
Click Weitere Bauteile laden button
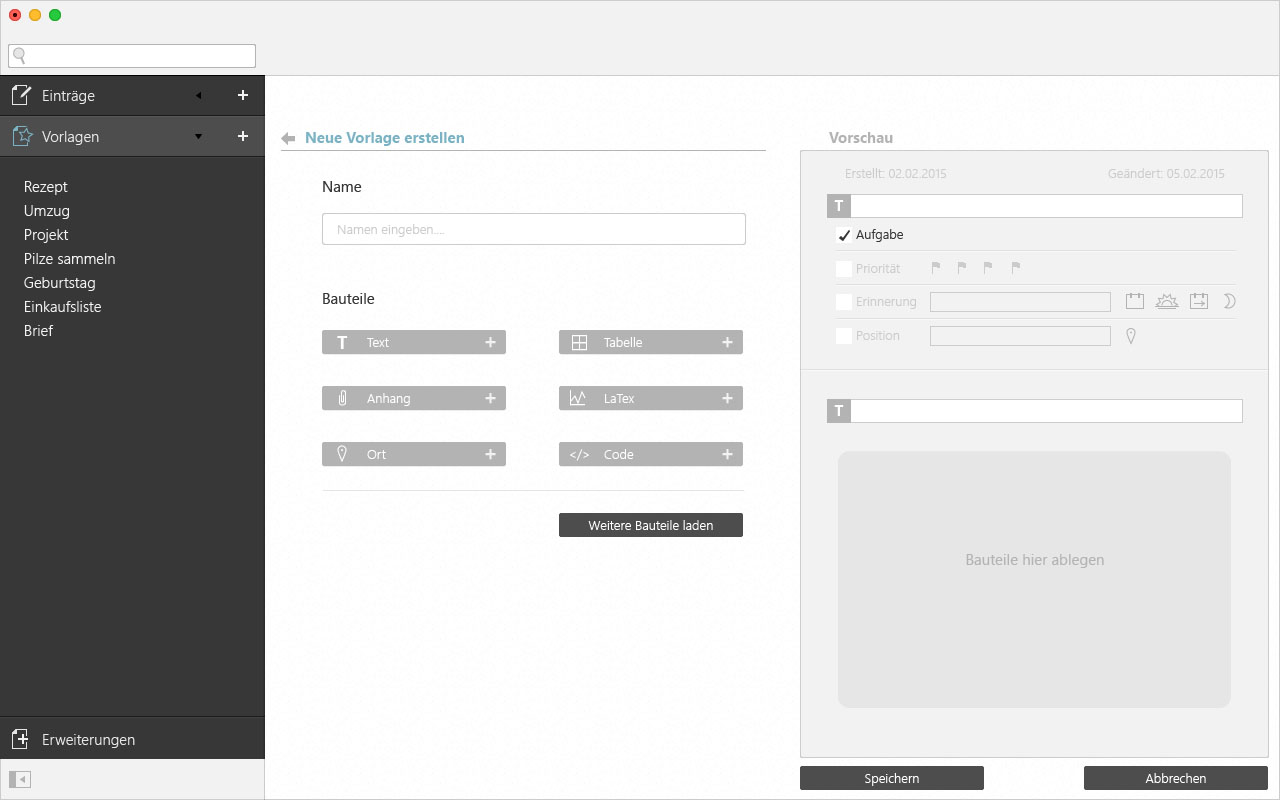(x=650, y=525)
